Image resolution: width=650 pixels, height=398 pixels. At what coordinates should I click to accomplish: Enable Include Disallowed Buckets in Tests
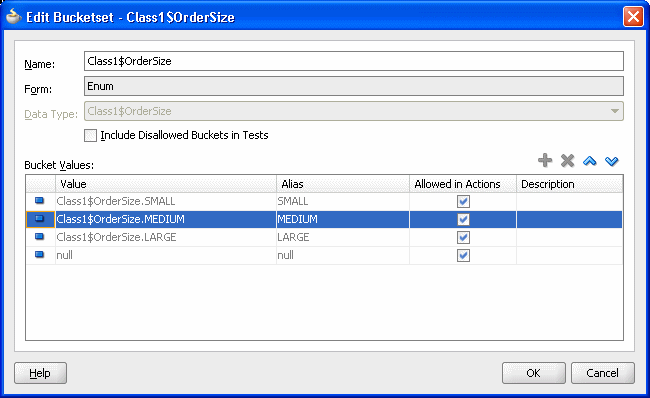point(90,136)
